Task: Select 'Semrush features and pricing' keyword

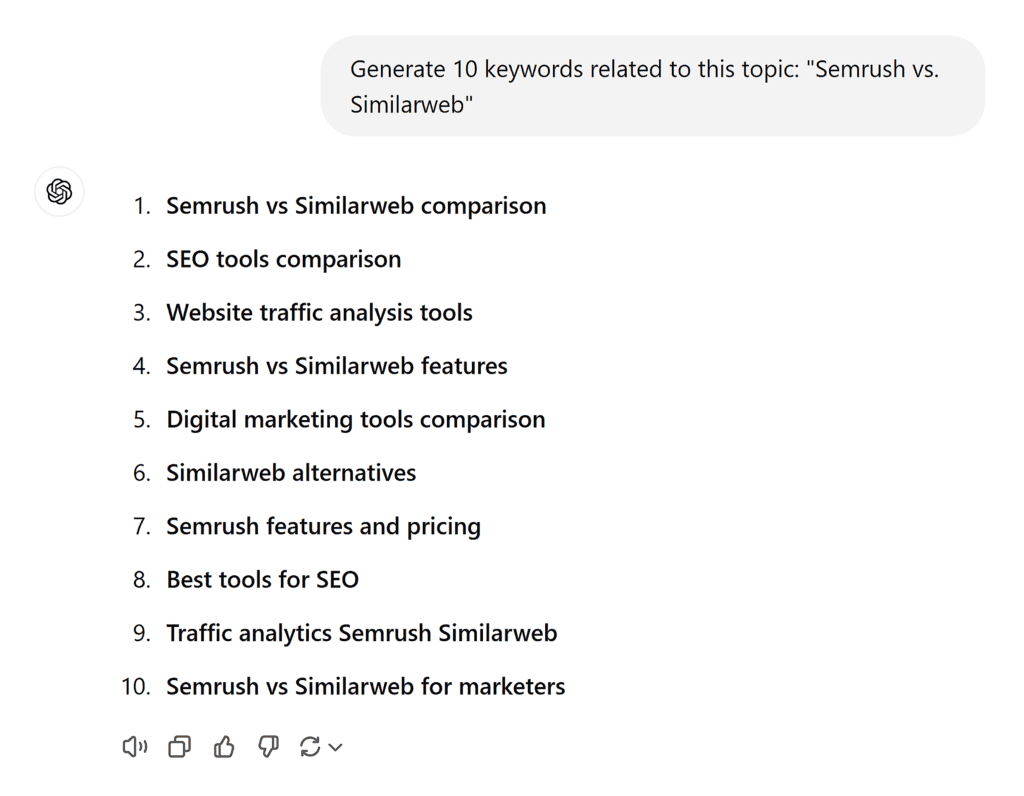Action: [x=323, y=526]
